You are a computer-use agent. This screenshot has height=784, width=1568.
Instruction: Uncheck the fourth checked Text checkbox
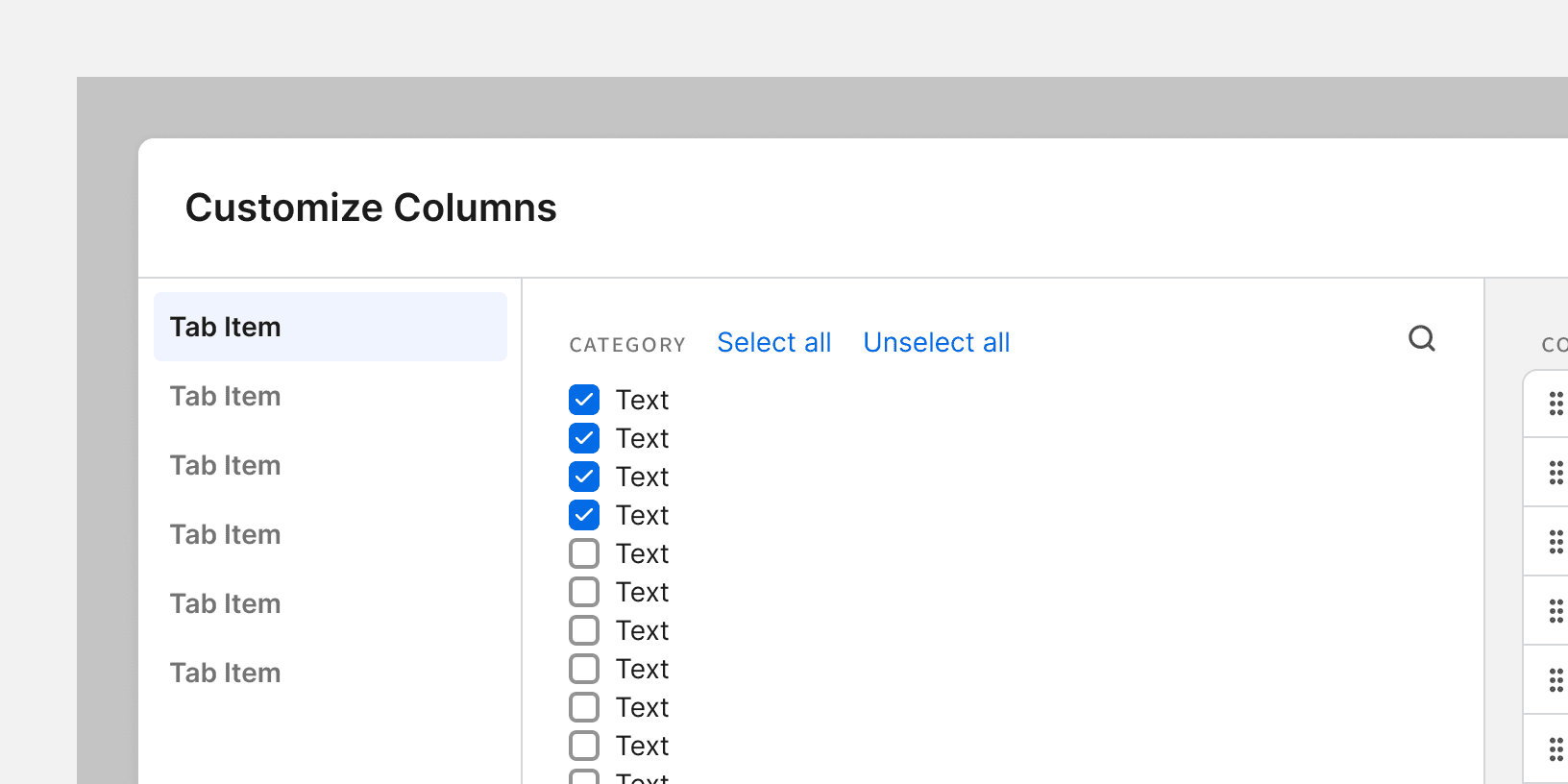tap(584, 515)
